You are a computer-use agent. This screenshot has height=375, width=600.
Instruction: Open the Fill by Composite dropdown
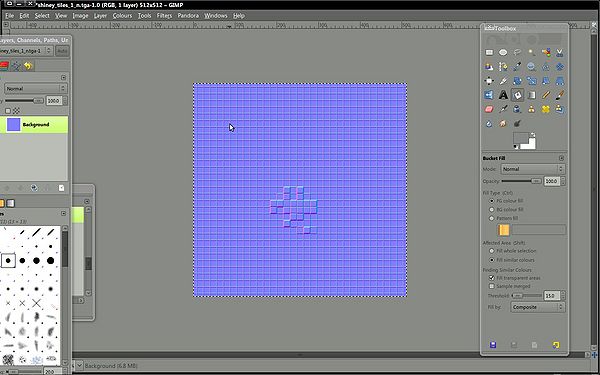coord(538,307)
